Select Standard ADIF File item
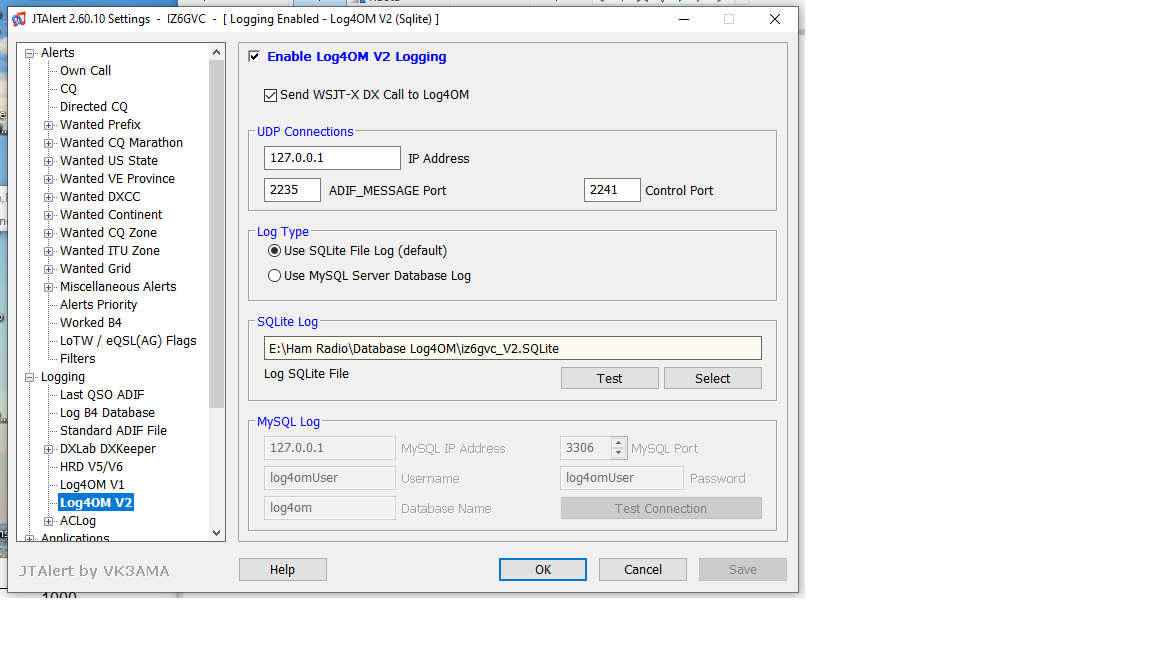 point(113,431)
